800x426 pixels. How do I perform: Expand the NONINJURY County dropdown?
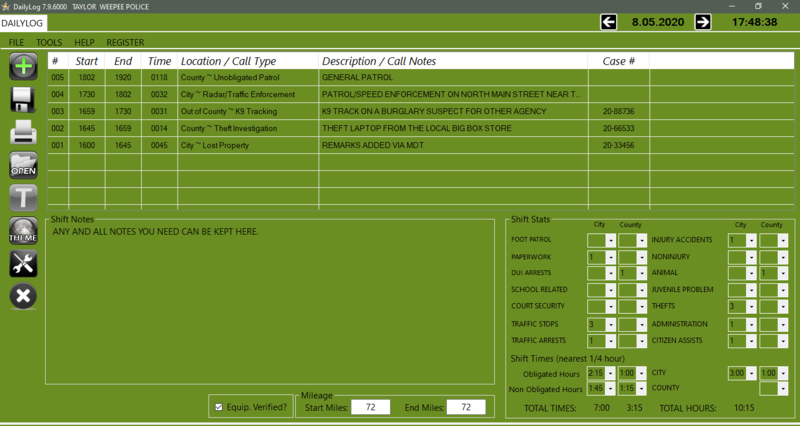coord(783,257)
